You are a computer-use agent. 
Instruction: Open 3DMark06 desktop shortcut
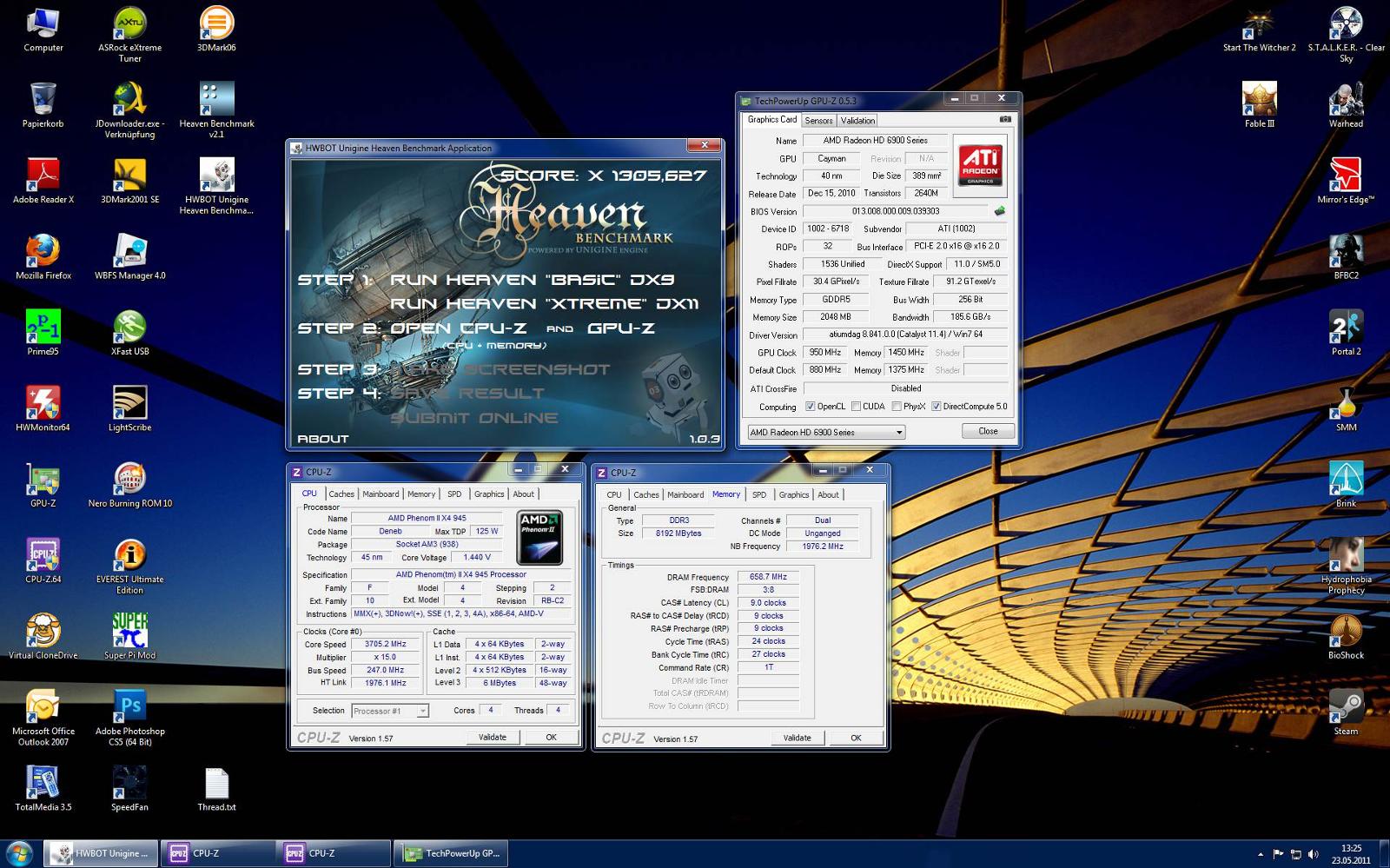tap(216, 29)
